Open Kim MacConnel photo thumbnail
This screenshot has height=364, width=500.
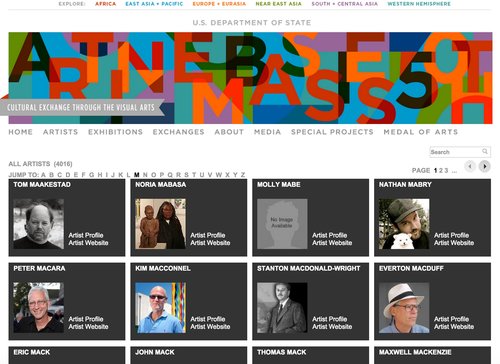[161, 308]
